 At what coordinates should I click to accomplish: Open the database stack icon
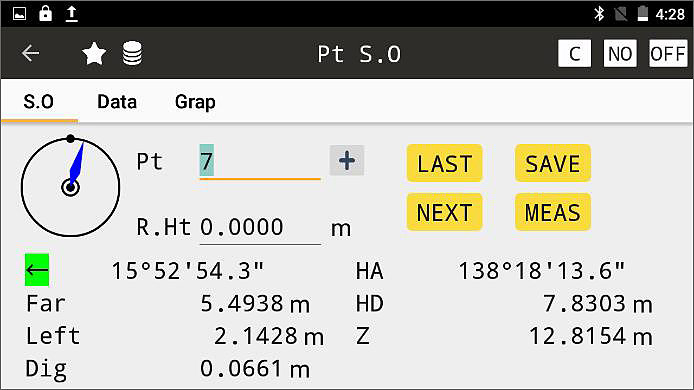132,54
